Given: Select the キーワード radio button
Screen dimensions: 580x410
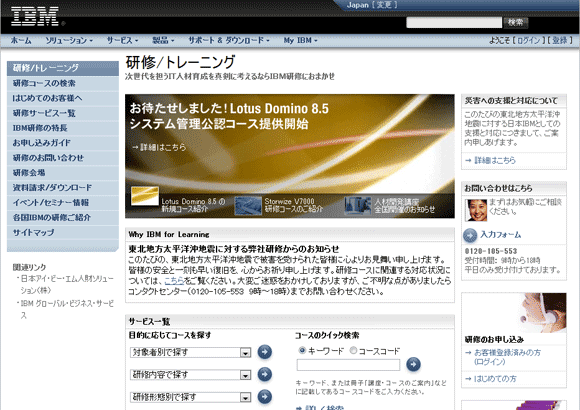Looking at the screenshot, I should point(302,350).
